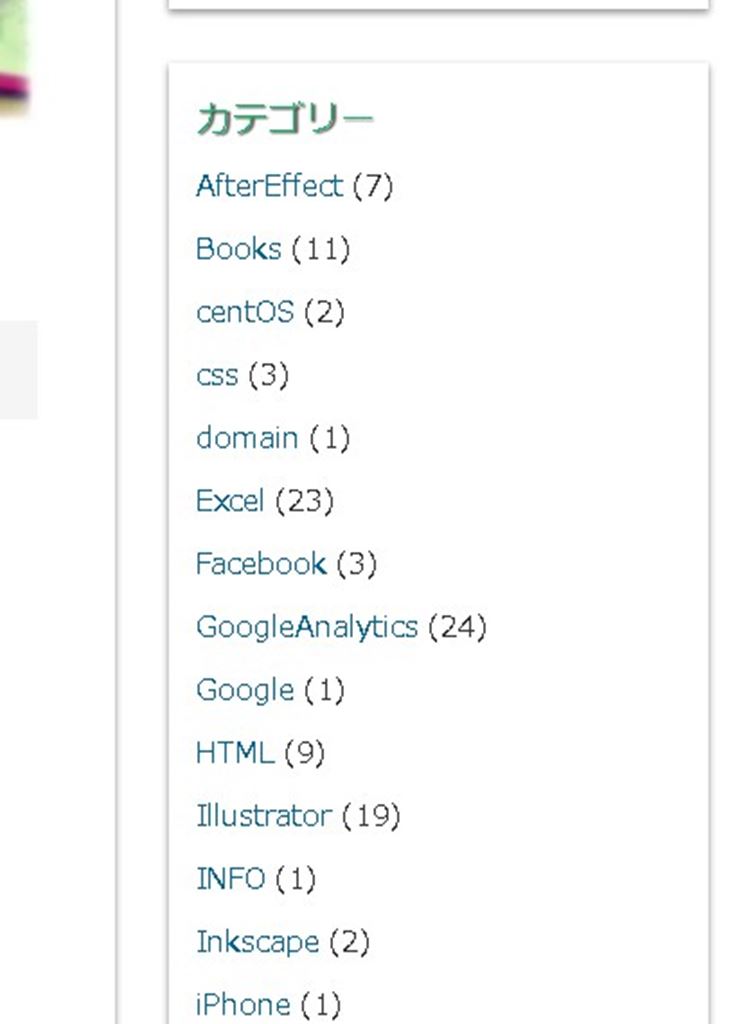The width and height of the screenshot is (748, 1024).
Task: Go to the centOS category
Action: (245, 312)
